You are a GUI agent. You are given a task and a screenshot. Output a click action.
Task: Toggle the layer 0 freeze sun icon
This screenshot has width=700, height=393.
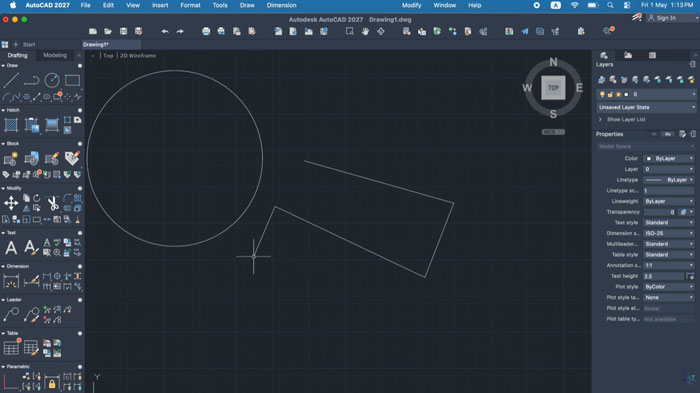point(618,95)
